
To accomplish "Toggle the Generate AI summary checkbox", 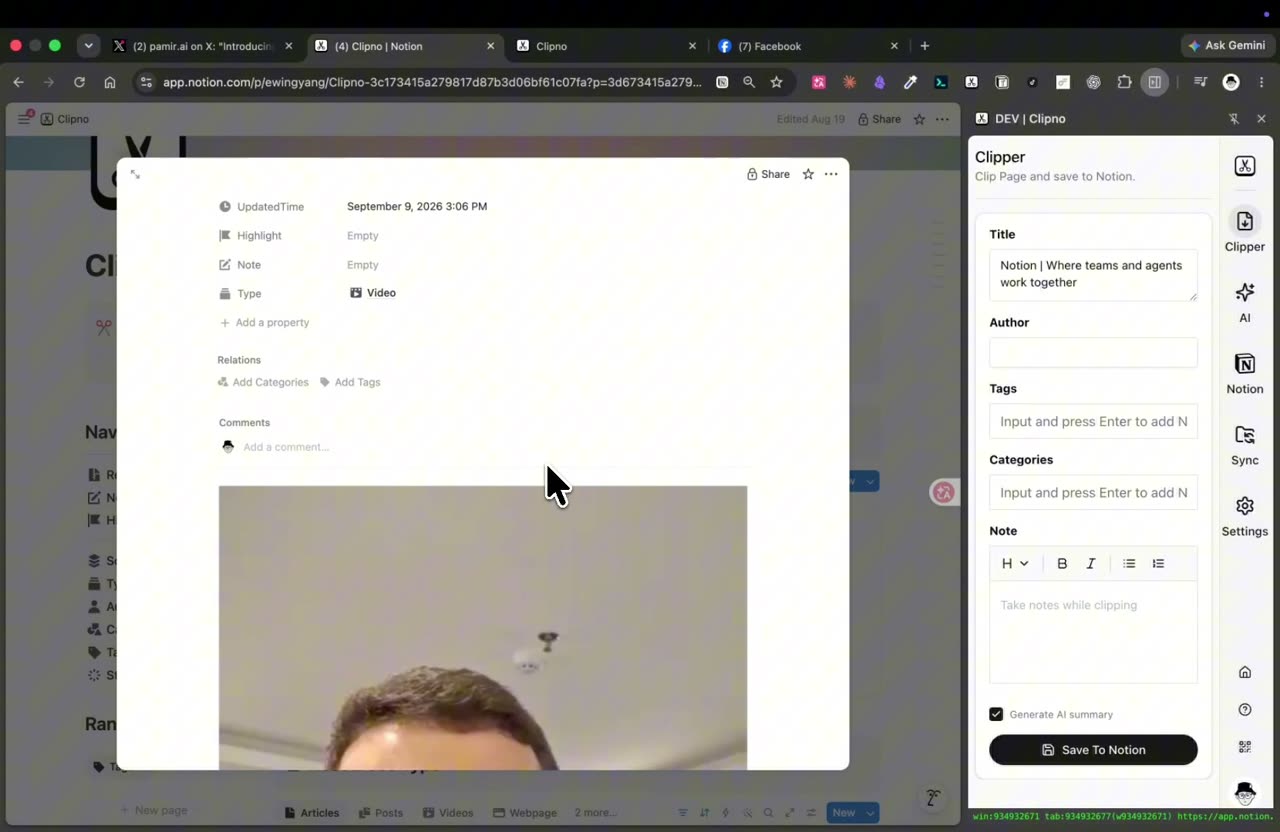I will click(996, 714).
